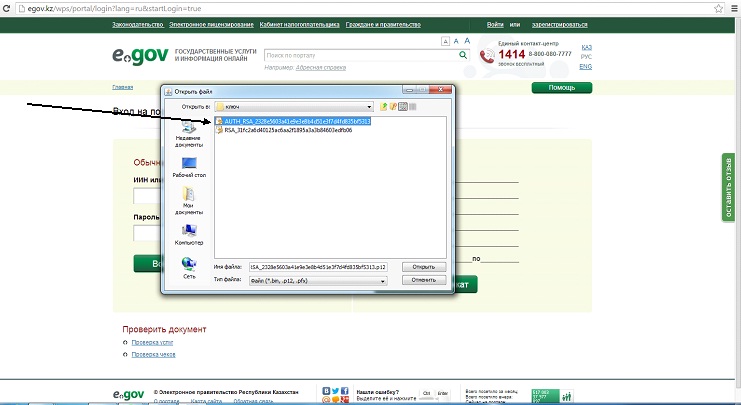The image size is (741, 405).
Task: Select the Computer shortcut in sidebar
Action: pos(188,234)
